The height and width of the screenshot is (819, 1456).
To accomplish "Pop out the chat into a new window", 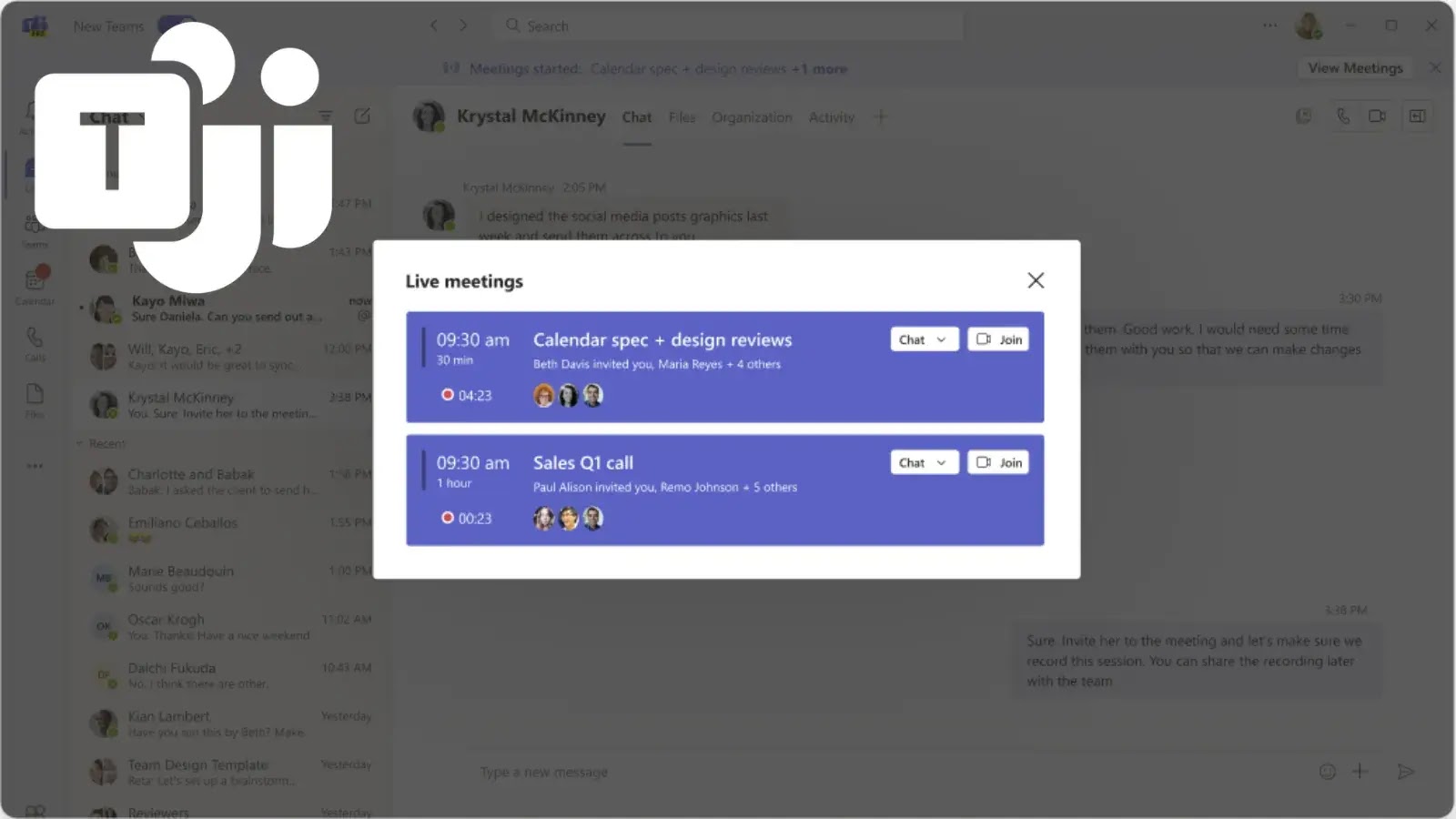I will tap(1417, 116).
